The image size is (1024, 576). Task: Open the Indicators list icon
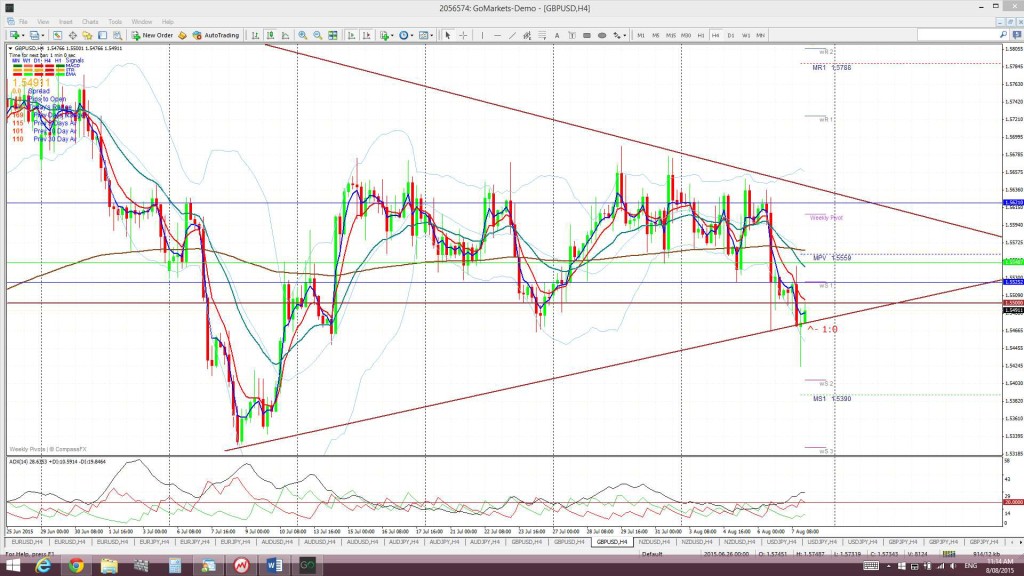pyautogui.click(x=384, y=35)
